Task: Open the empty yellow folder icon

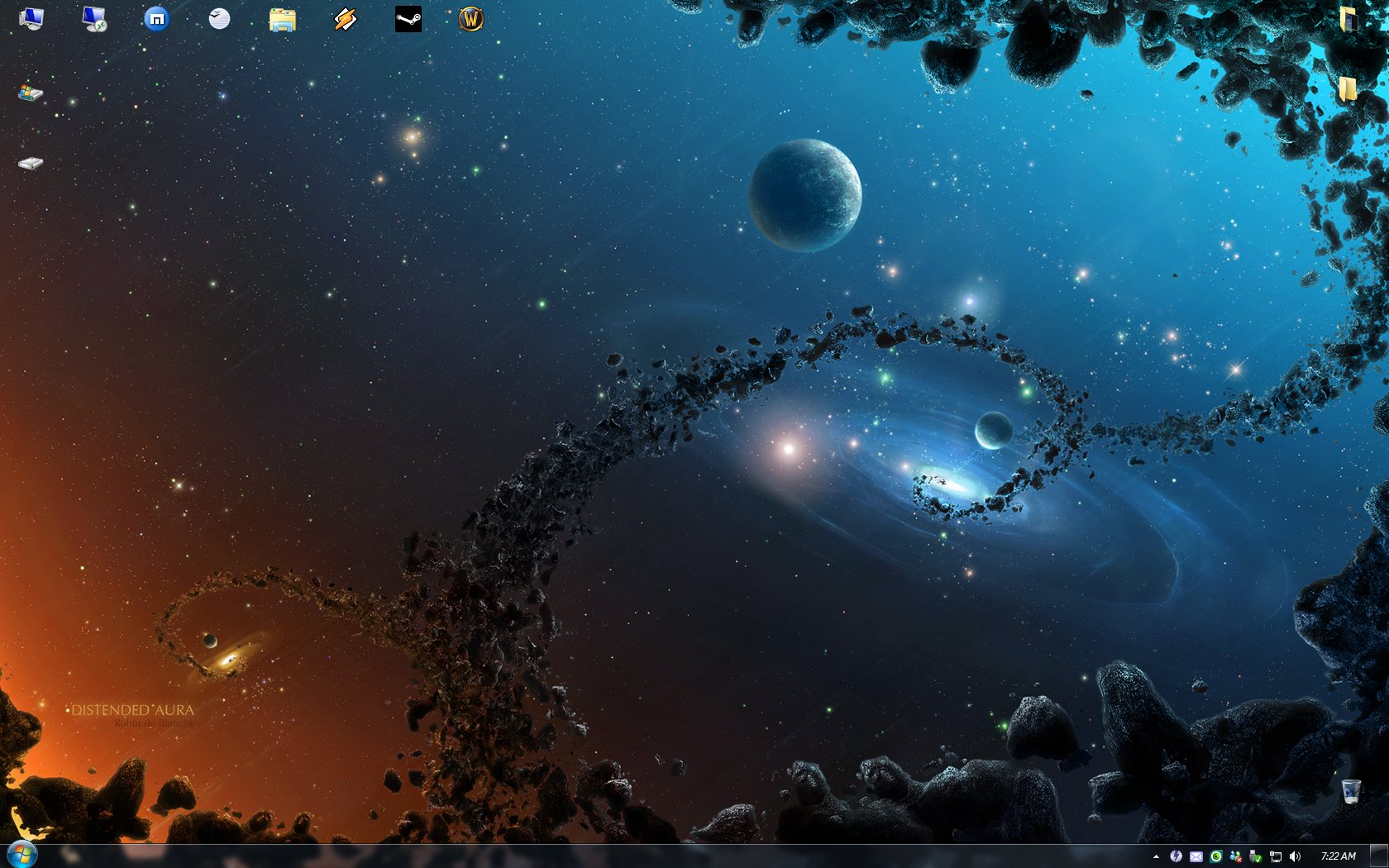Action: [1348, 89]
